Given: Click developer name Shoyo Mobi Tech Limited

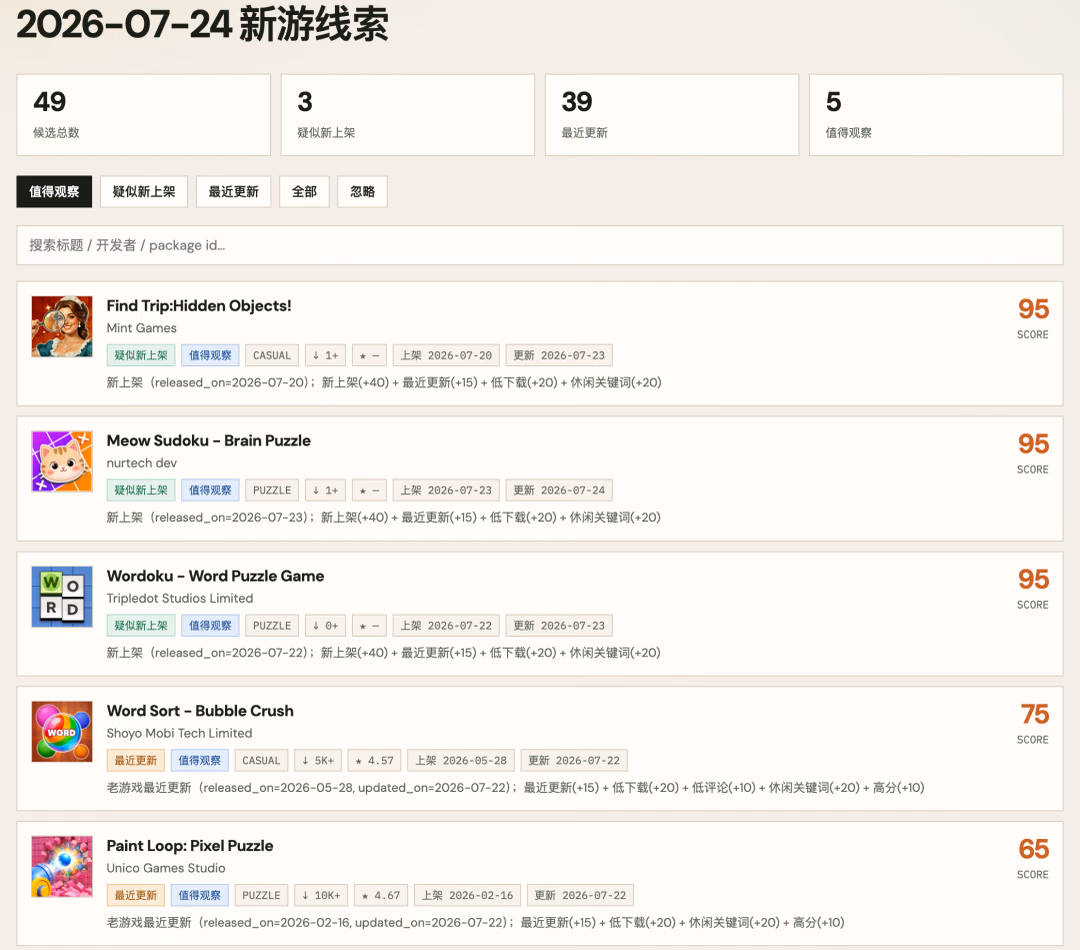Looking at the screenshot, I should pos(180,733).
